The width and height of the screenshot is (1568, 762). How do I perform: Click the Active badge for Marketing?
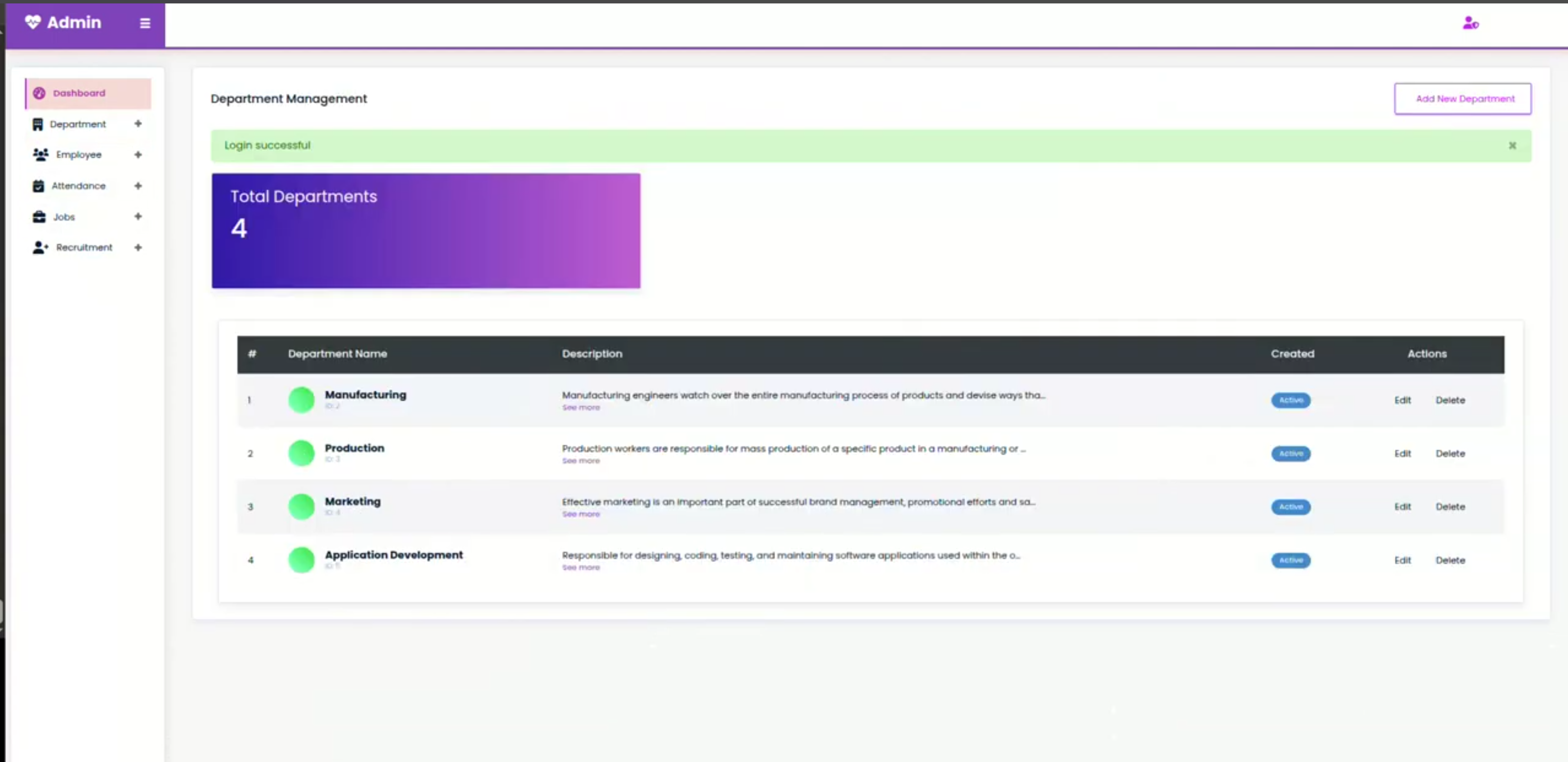point(1290,507)
